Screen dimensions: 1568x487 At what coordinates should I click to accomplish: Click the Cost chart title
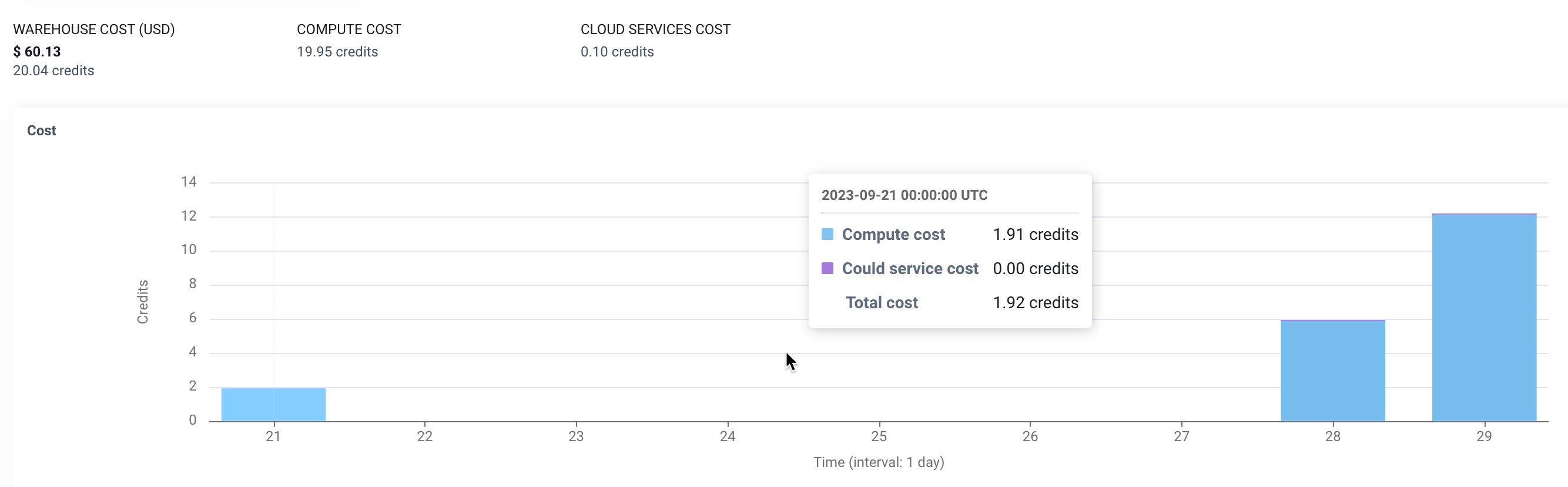pyautogui.click(x=41, y=131)
